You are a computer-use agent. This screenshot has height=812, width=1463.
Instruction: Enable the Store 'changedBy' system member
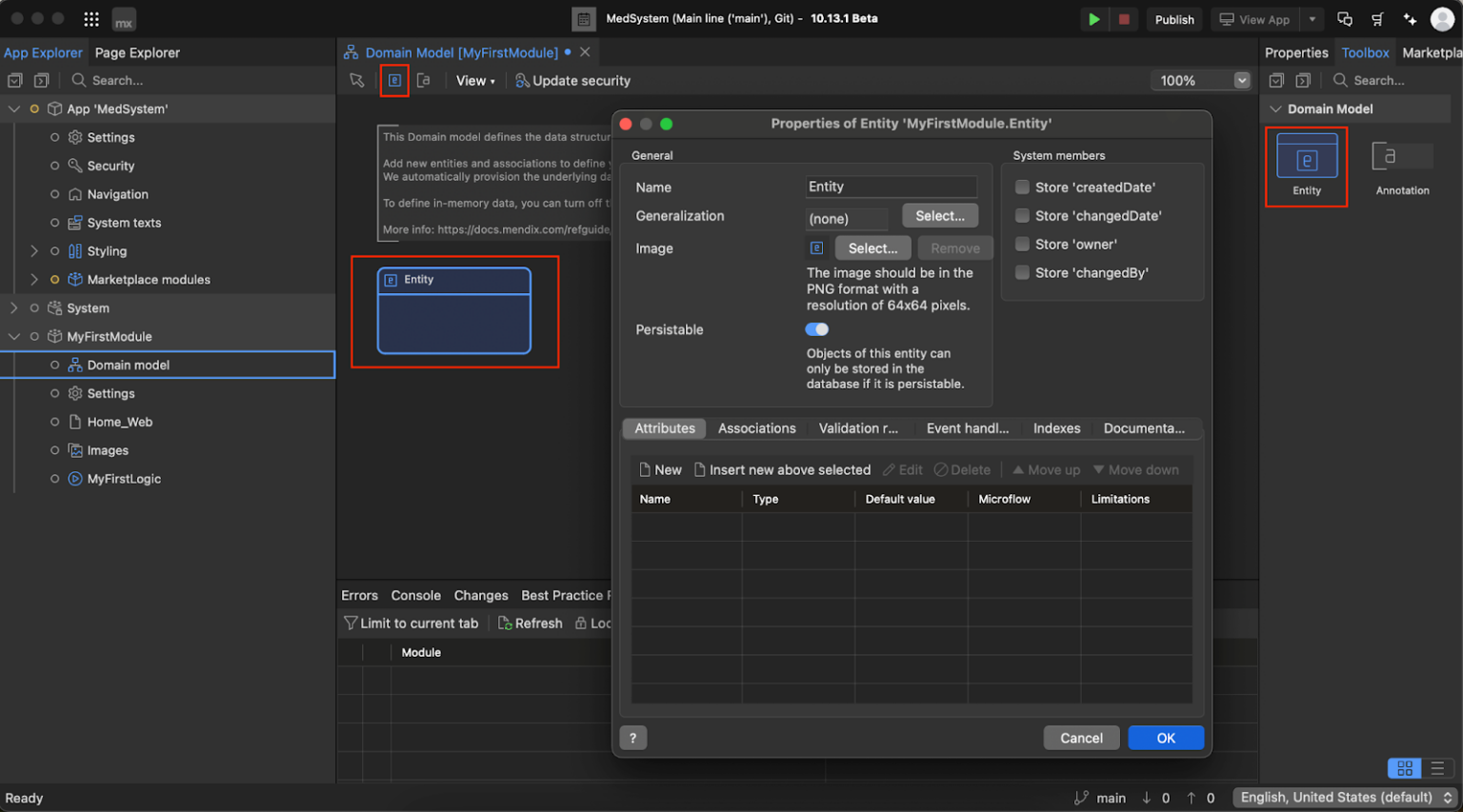(1021, 273)
